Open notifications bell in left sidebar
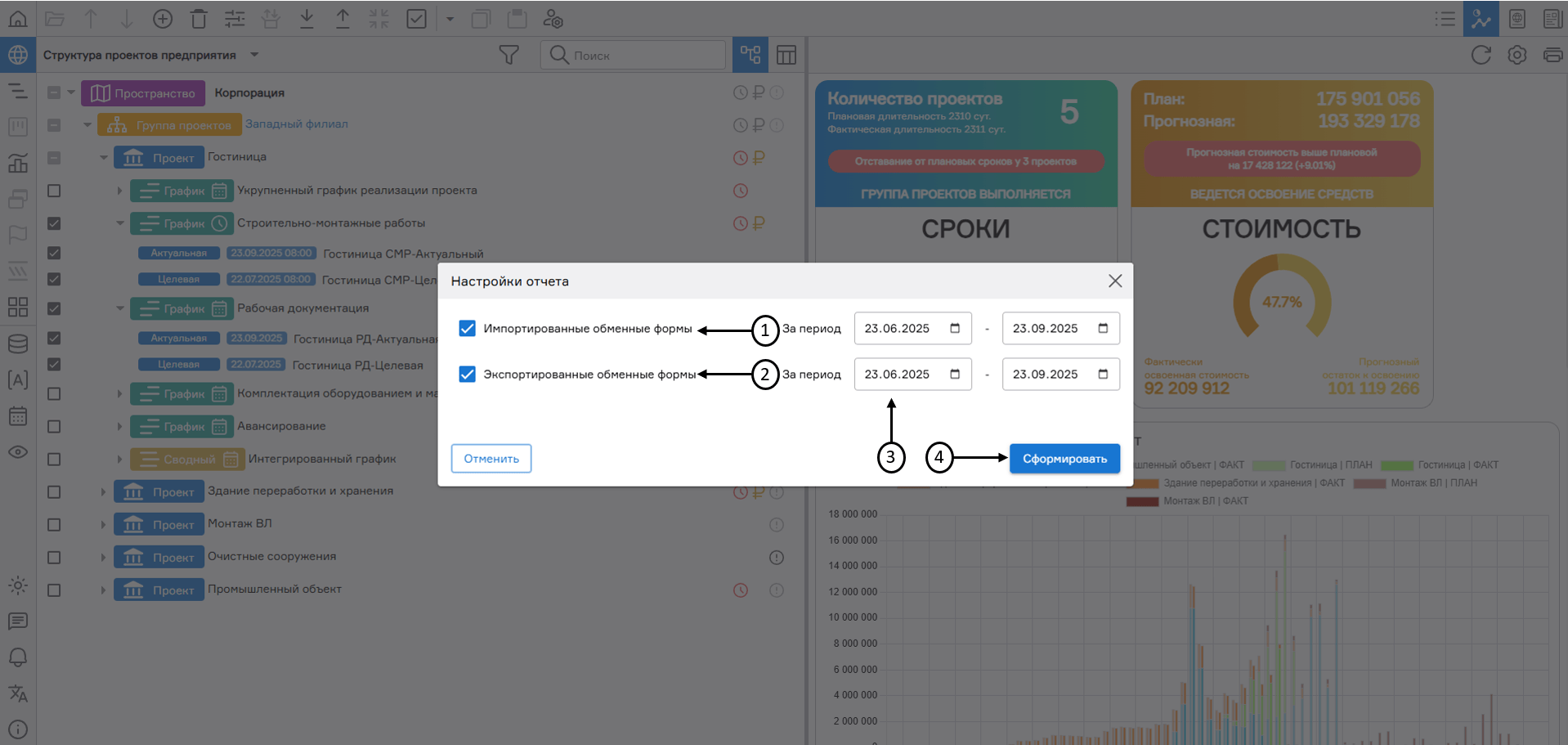This screenshot has height=745, width=1568. pyautogui.click(x=18, y=657)
